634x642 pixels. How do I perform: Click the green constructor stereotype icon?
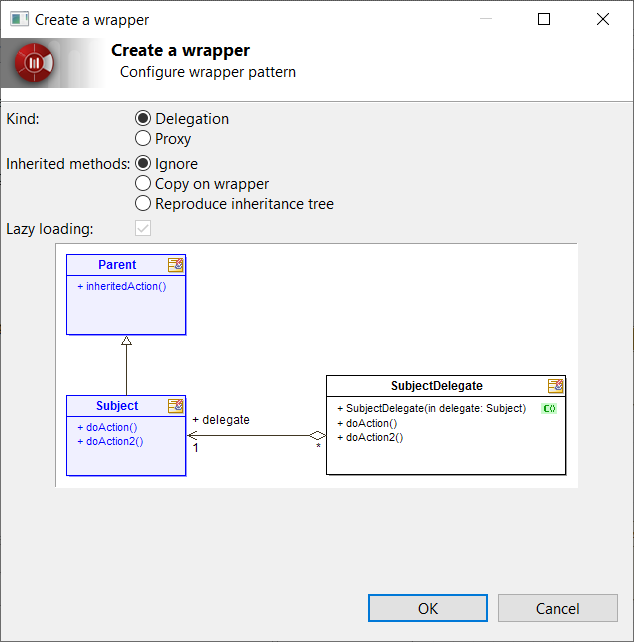coord(549,408)
